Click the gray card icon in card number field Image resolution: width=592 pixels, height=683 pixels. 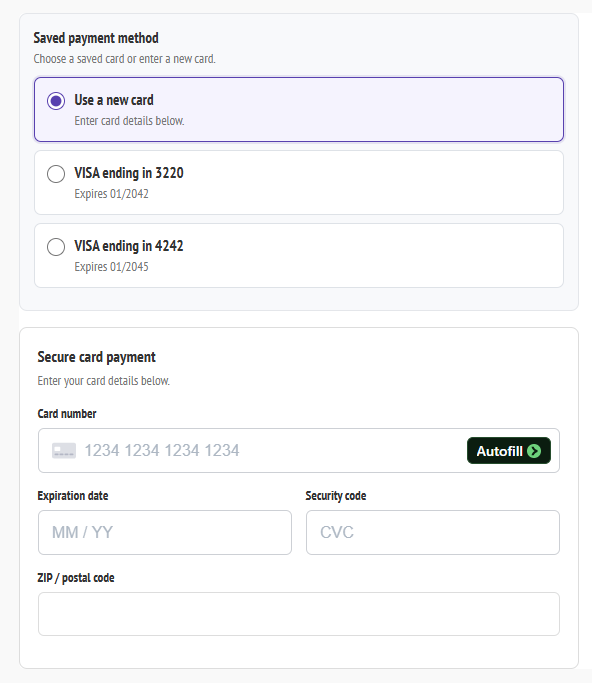(64, 450)
